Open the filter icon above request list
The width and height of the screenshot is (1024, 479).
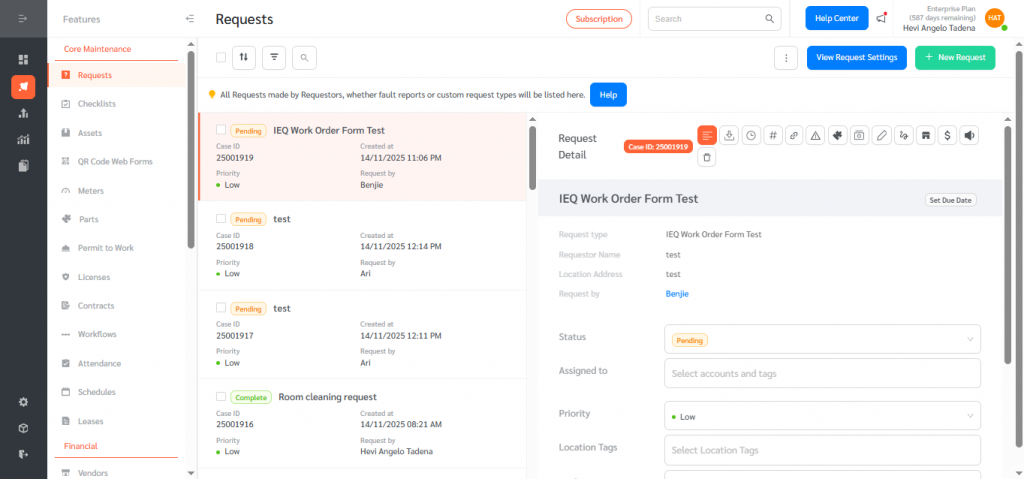(274, 58)
